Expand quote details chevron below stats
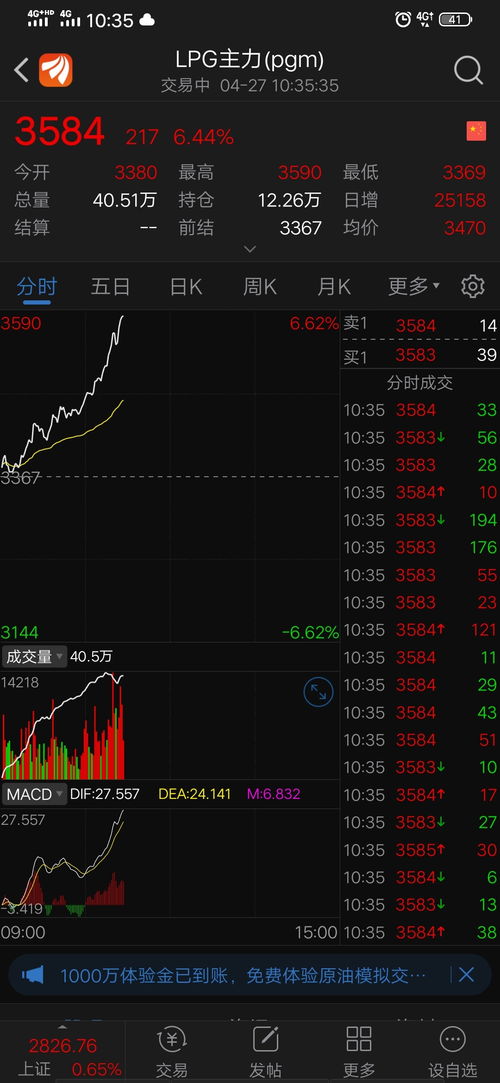Image resolution: width=500 pixels, height=1083 pixels. 250,249
